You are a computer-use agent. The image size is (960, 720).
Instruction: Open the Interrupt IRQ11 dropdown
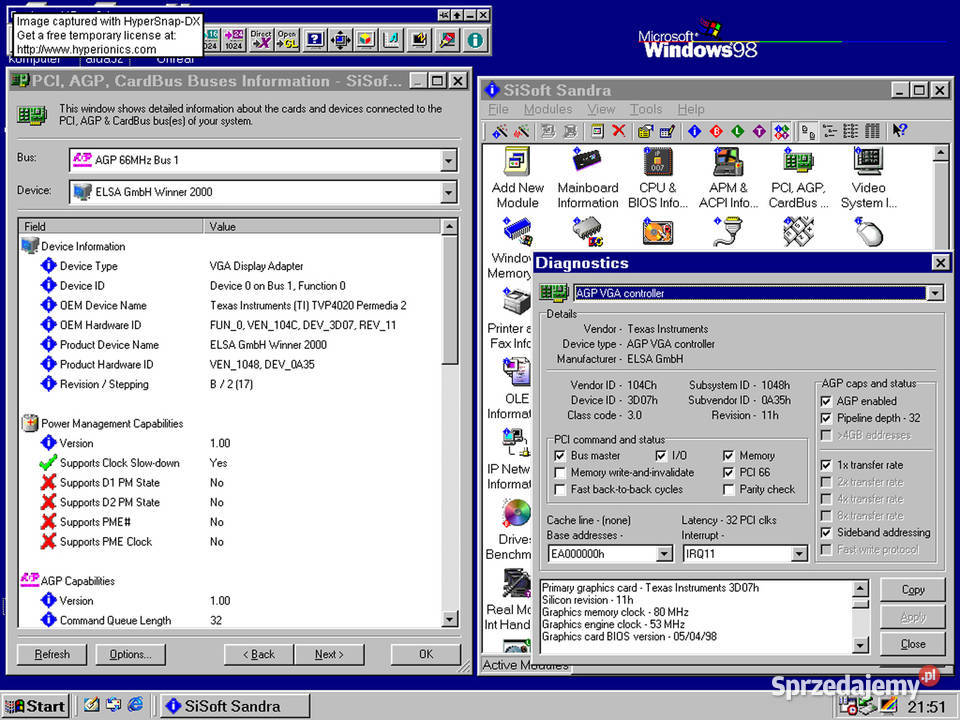798,554
